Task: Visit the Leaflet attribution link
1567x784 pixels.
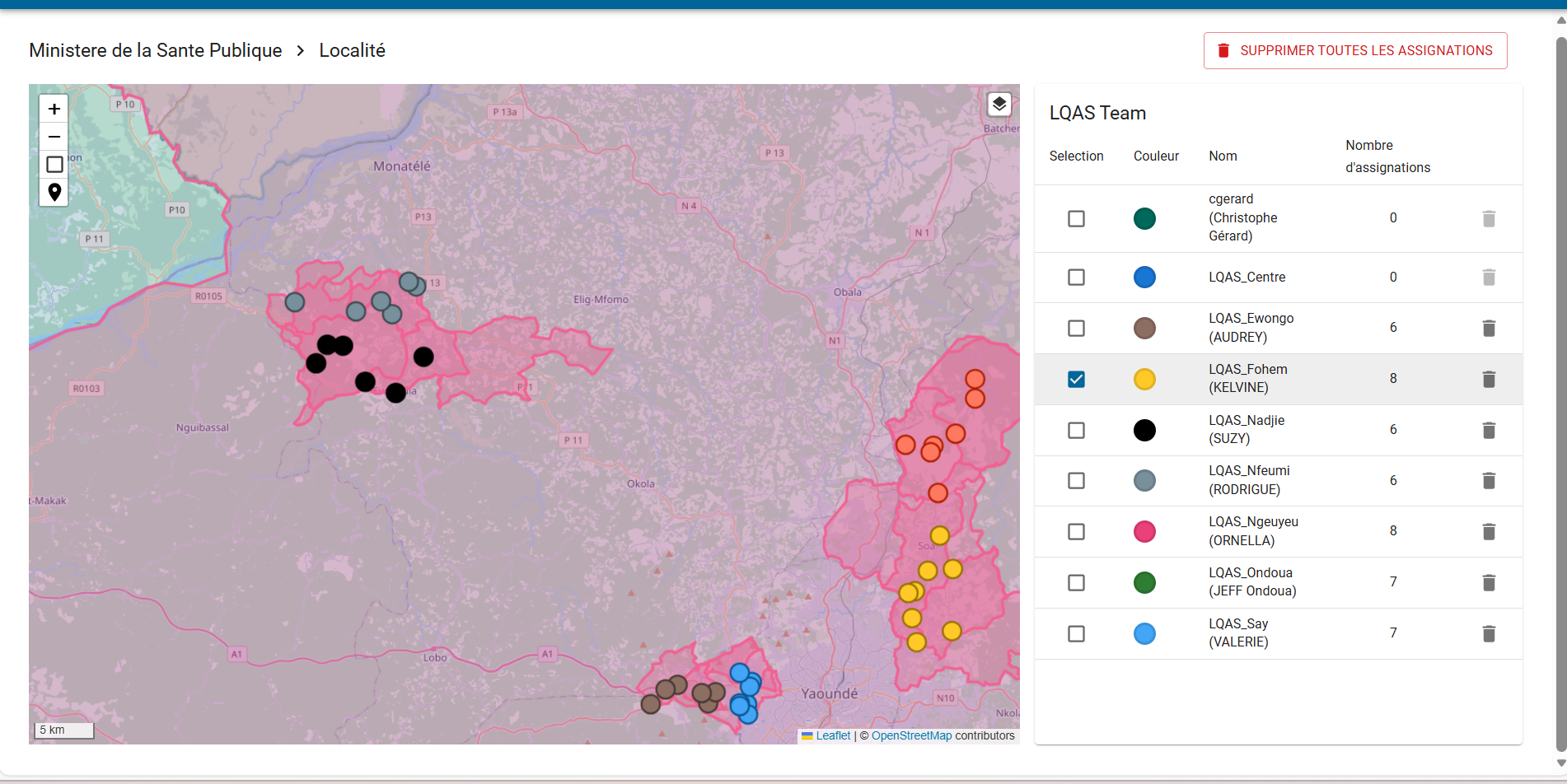Action: (x=833, y=735)
